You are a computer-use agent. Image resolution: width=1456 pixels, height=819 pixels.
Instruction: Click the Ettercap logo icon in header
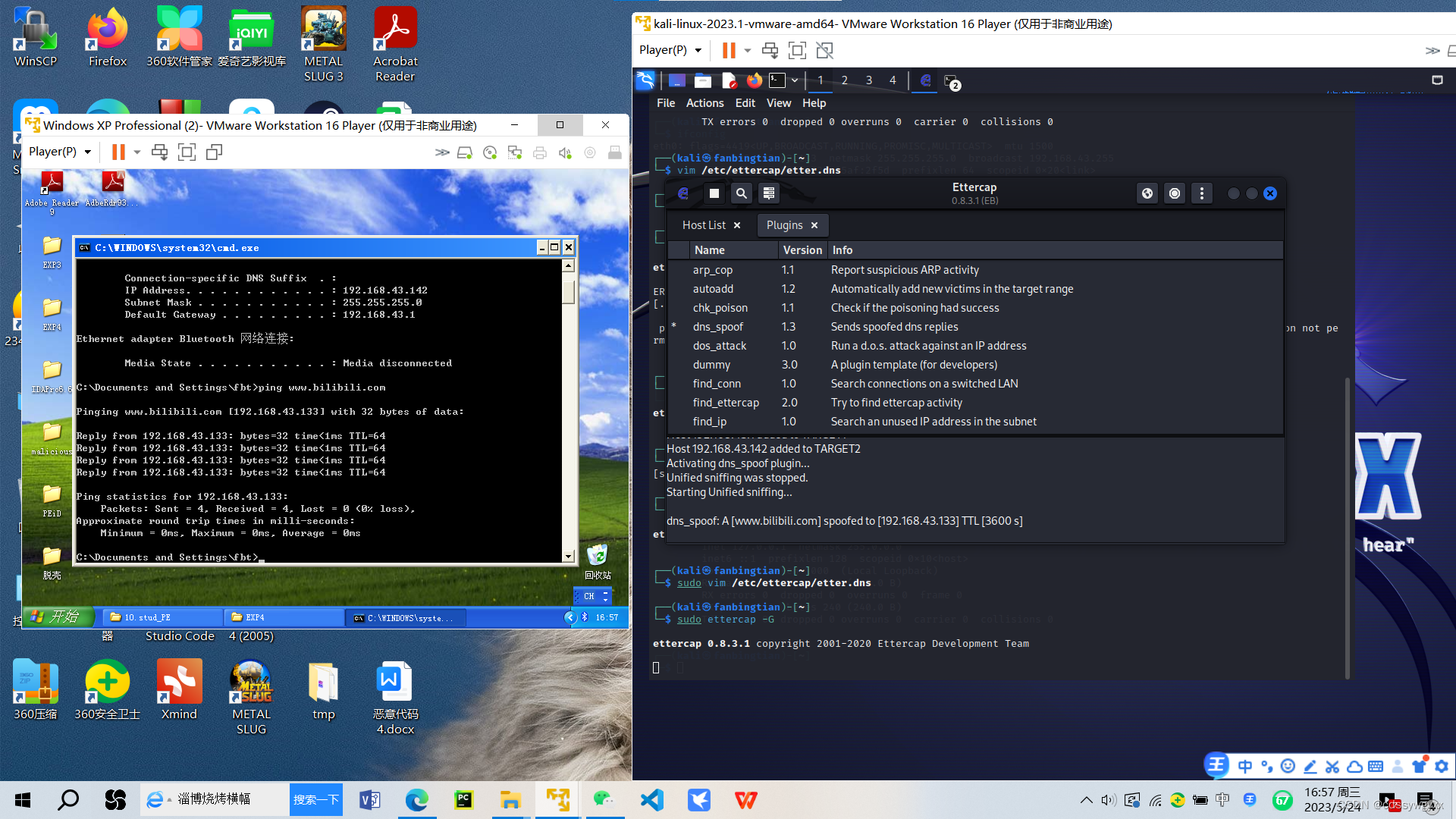pyautogui.click(x=683, y=193)
